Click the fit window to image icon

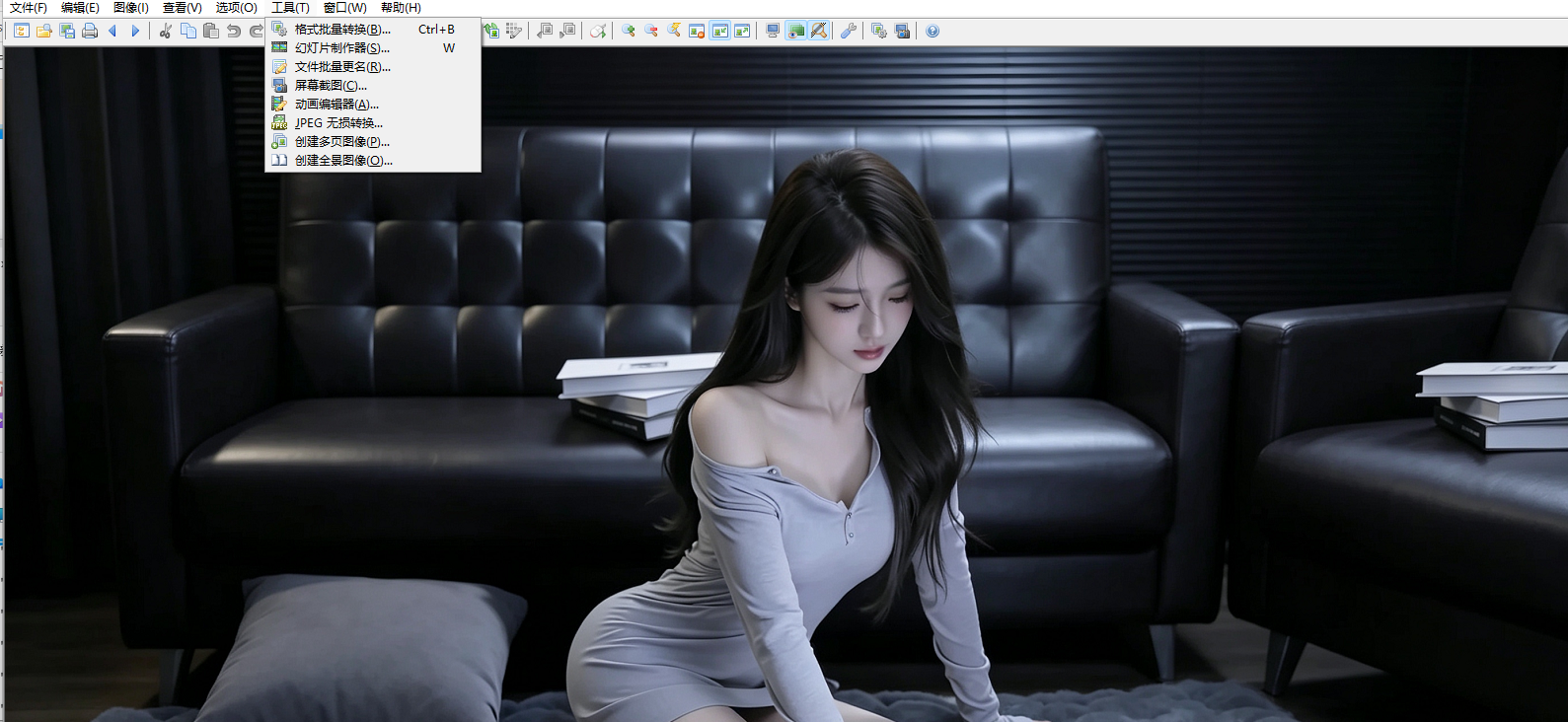click(x=742, y=31)
